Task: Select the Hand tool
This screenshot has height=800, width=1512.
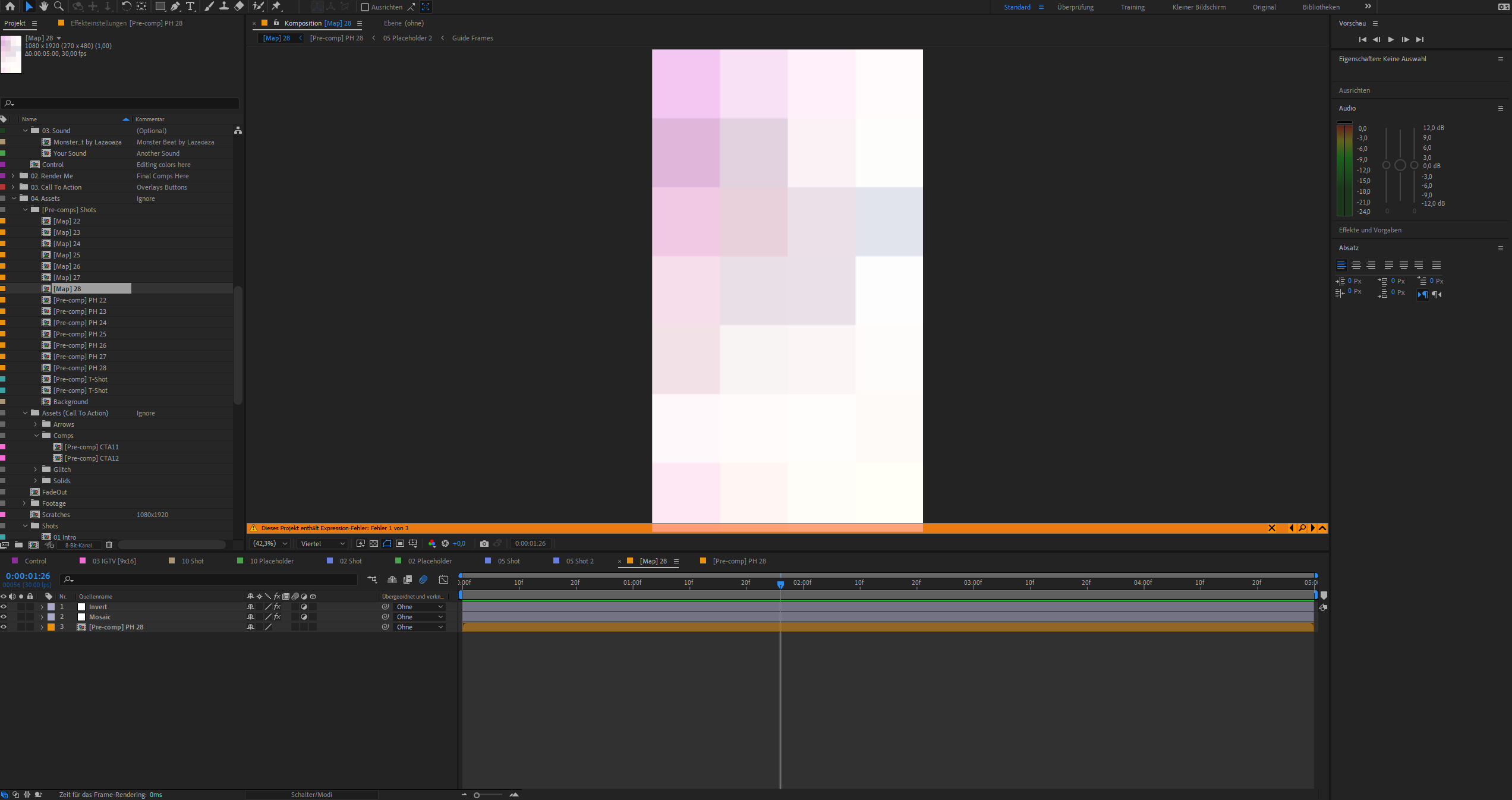Action: [43, 7]
